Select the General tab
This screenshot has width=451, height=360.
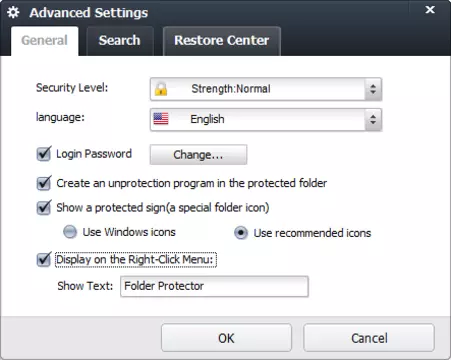click(45, 41)
